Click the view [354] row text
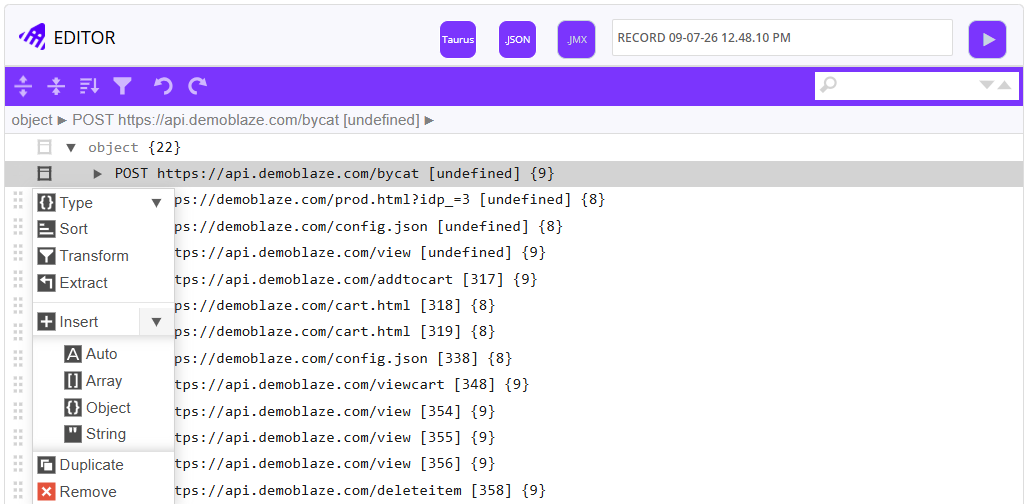 [335, 412]
